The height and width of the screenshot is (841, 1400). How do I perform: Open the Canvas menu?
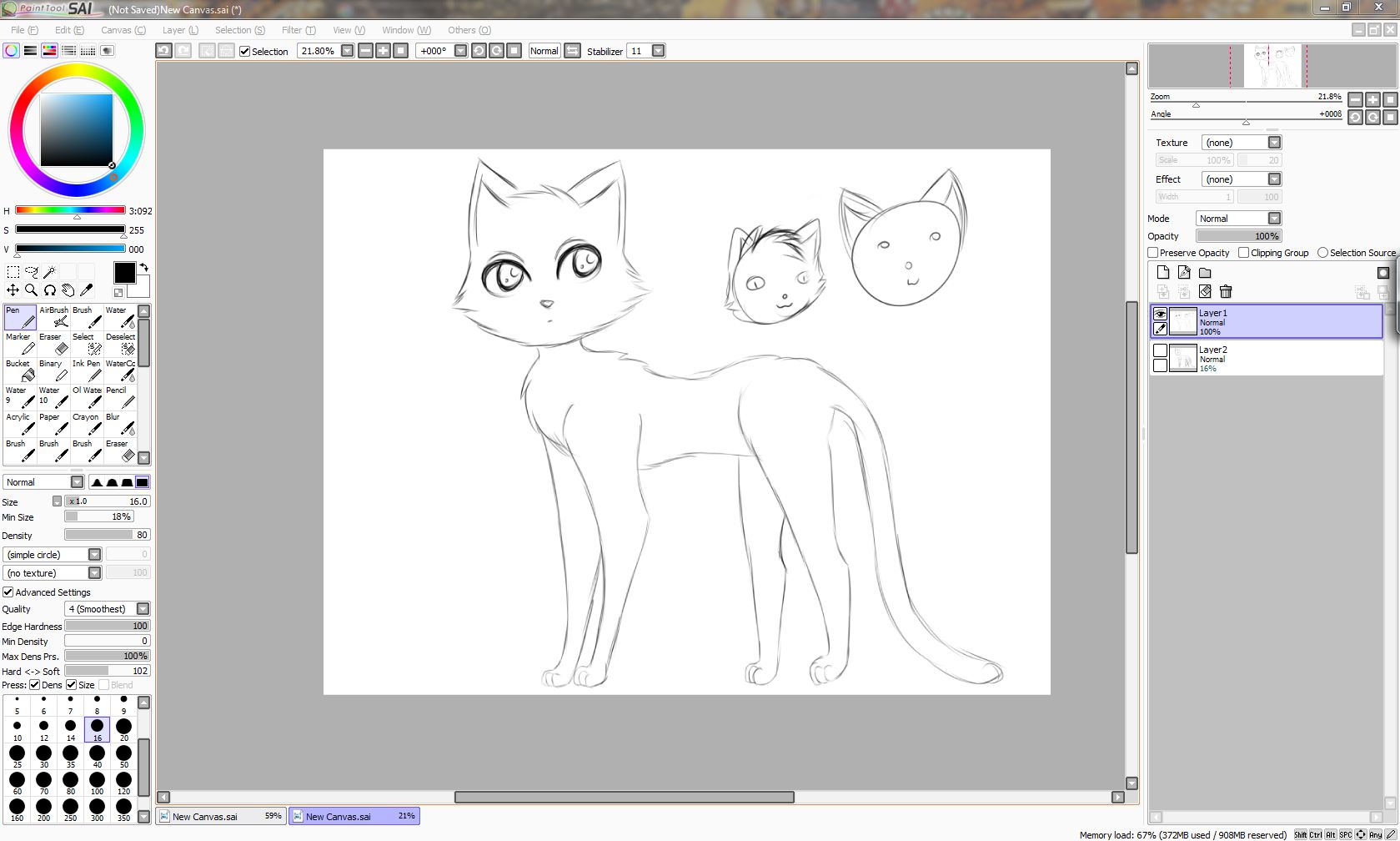[123, 30]
